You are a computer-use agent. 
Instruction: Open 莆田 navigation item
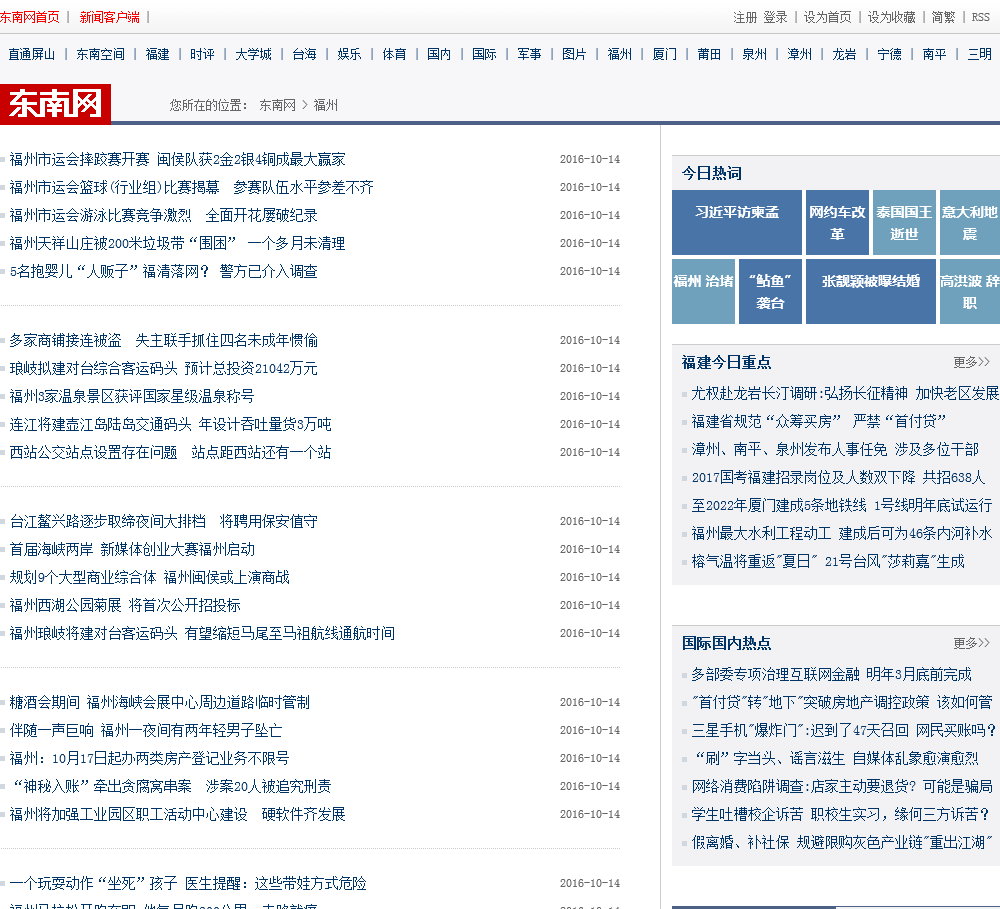[x=709, y=54]
